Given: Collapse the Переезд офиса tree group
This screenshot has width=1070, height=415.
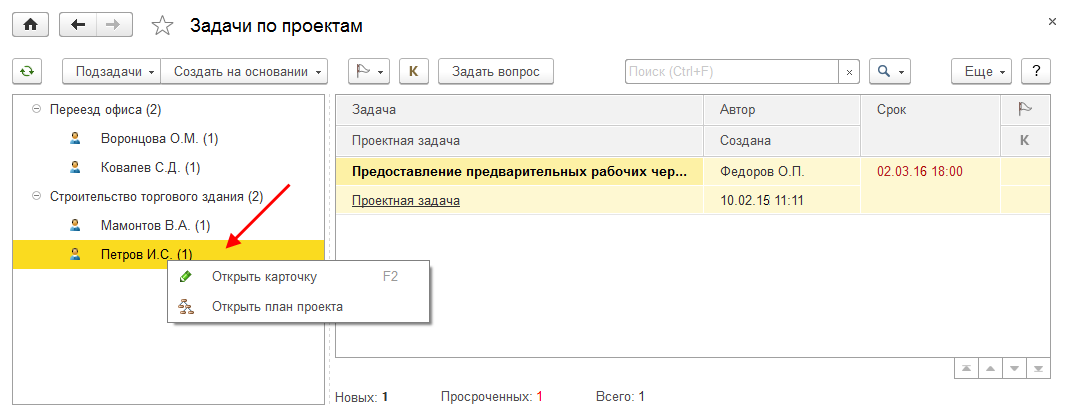Looking at the screenshot, I should (x=36, y=109).
